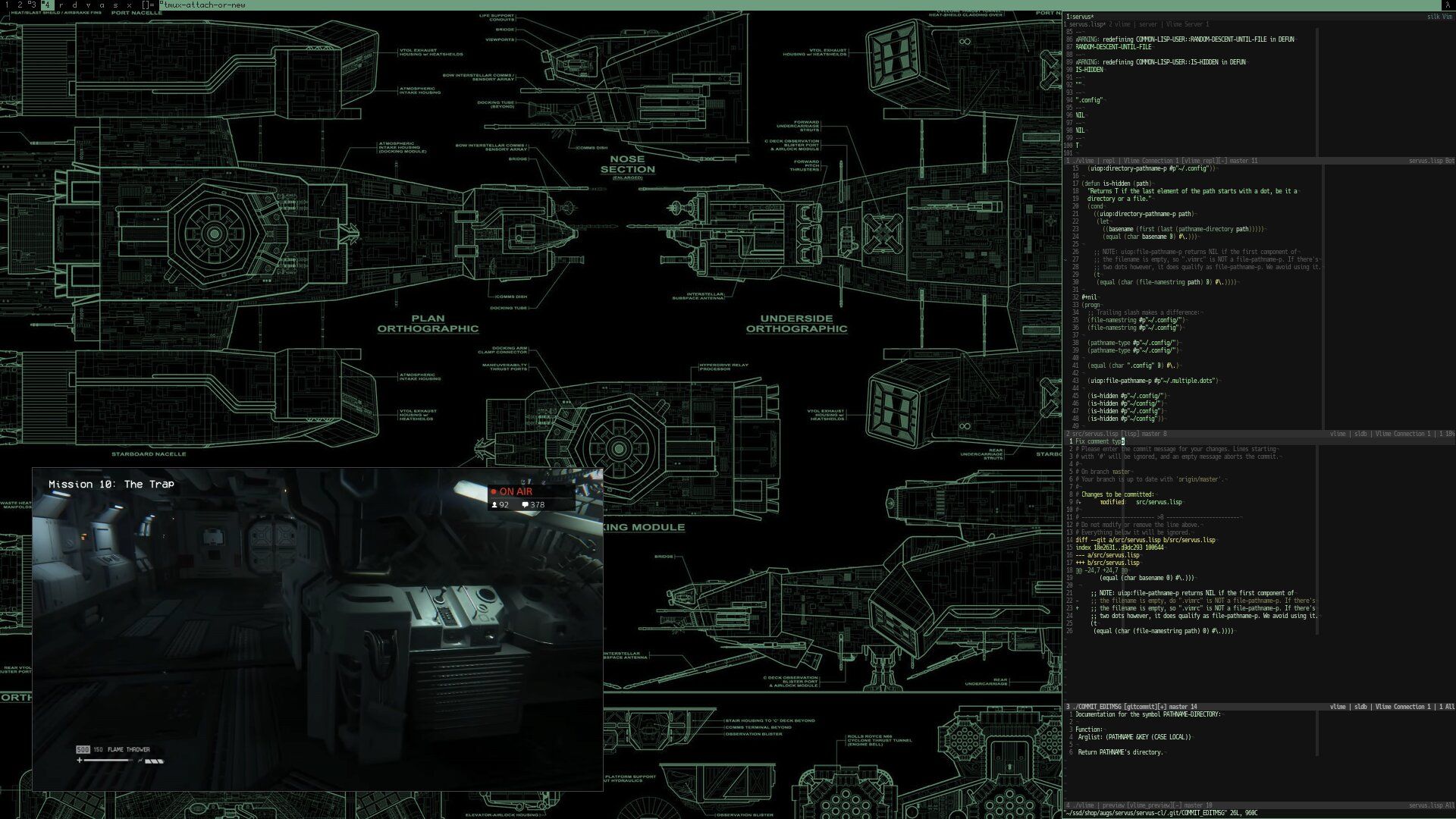Switch to workspace tag 2 in top bar
The height and width of the screenshot is (819, 1456).
pyautogui.click(x=20, y=5)
